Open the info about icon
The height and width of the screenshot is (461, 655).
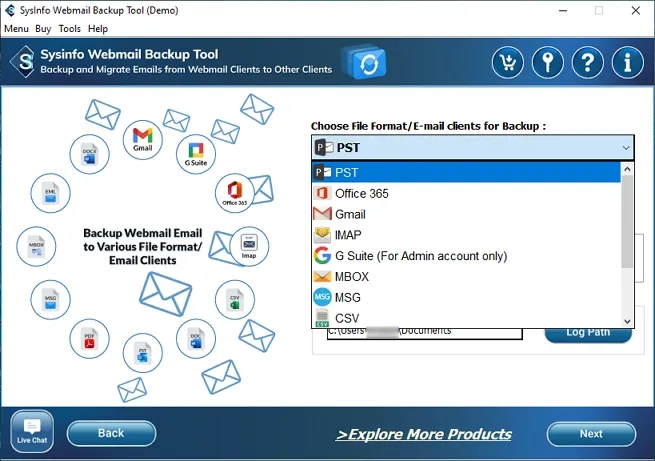(x=627, y=63)
